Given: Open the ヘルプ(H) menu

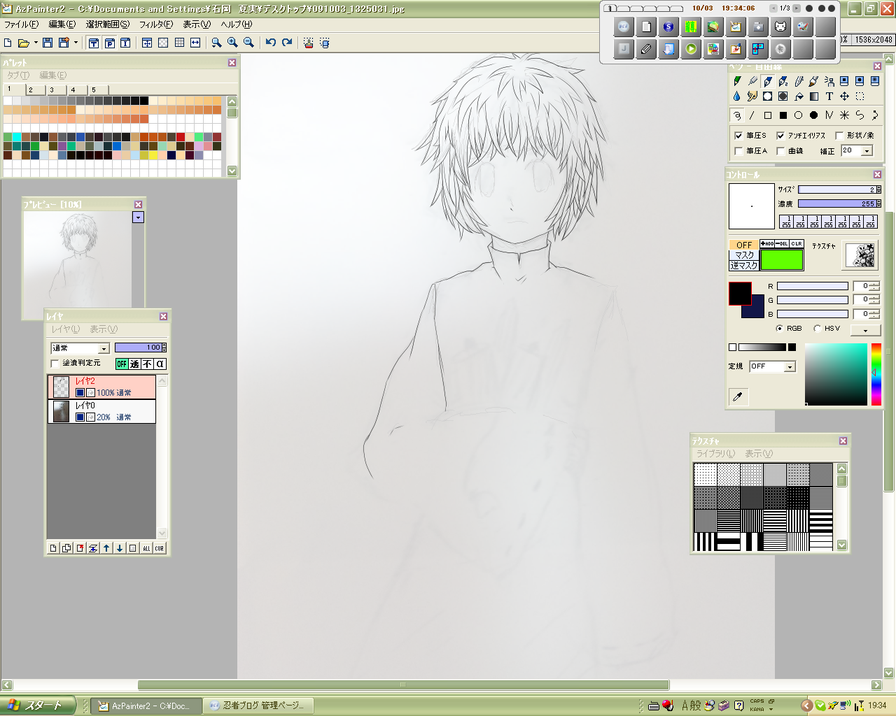Looking at the screenshot, I should [236, 25].
